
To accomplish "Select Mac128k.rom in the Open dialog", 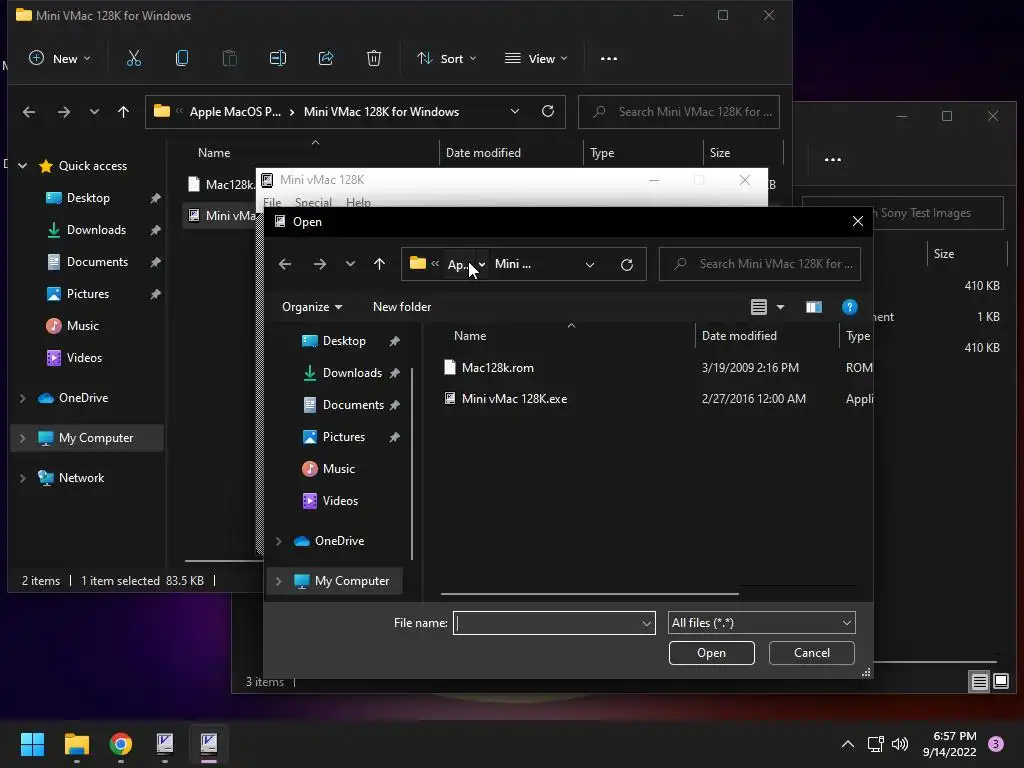I will [498, 368].
